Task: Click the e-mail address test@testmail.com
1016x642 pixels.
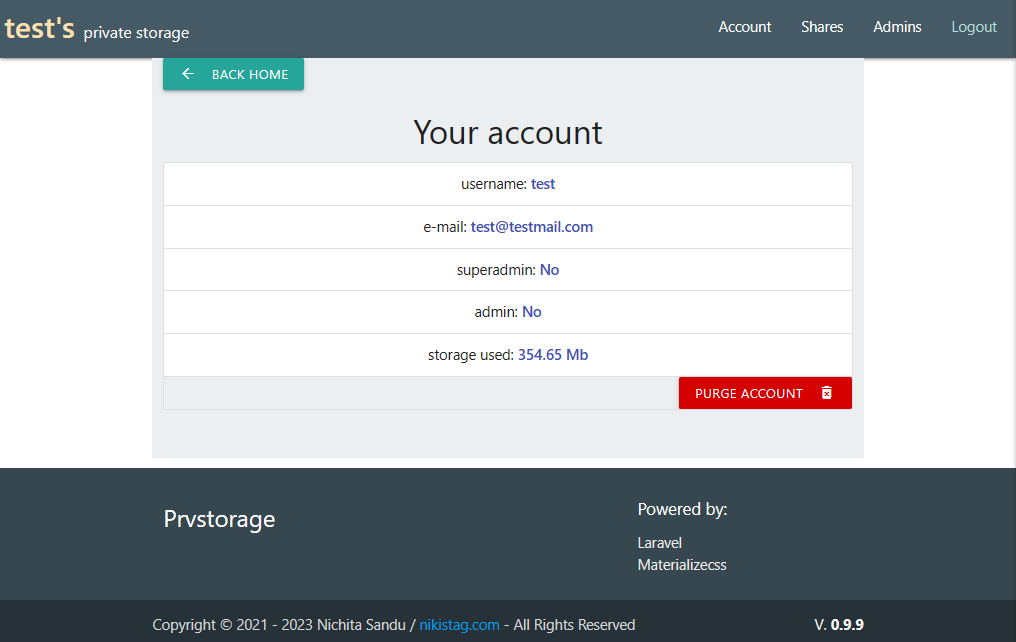Action: pyautogui.click(x=532, y=227)
